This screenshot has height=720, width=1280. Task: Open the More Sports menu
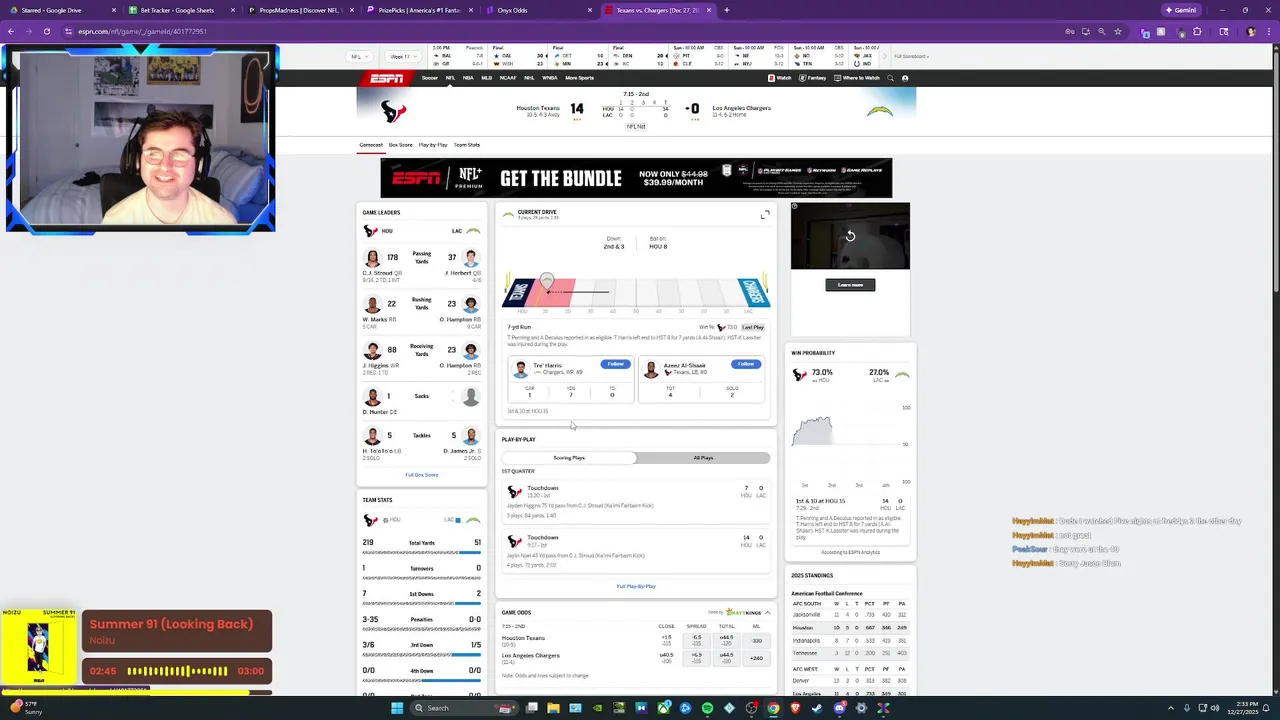click(579, 78)
